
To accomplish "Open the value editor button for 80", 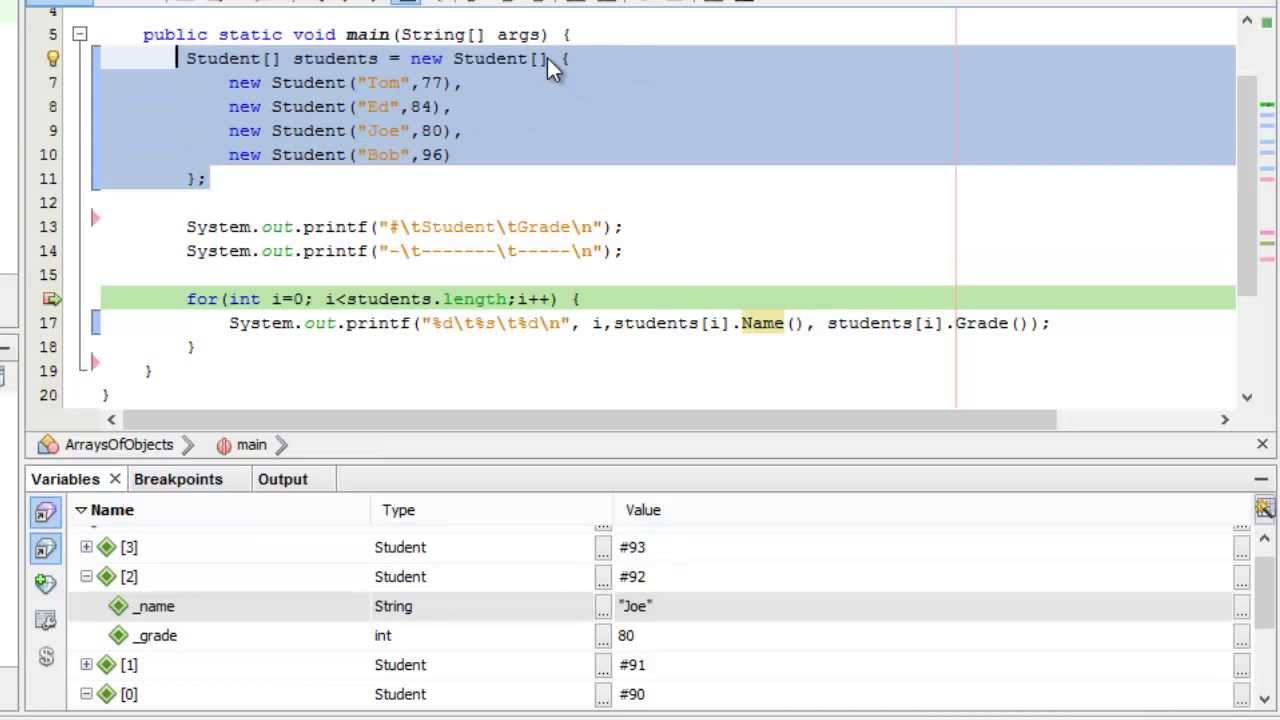I will click(x=1241, y=635).
